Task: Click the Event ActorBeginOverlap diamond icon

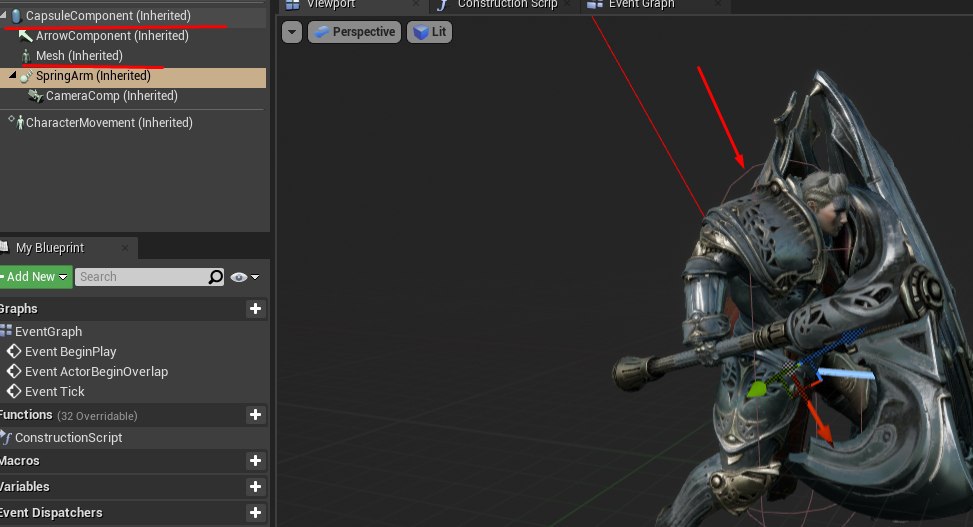Action: point(14,371)
